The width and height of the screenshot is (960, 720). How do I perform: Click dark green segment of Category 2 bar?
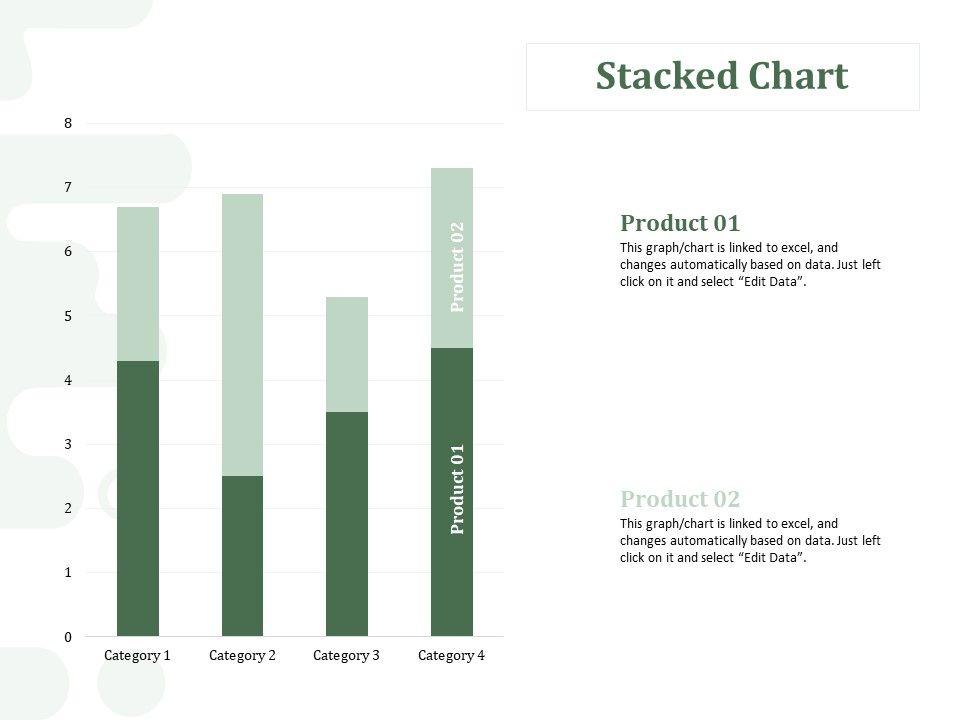pos(242,555)
